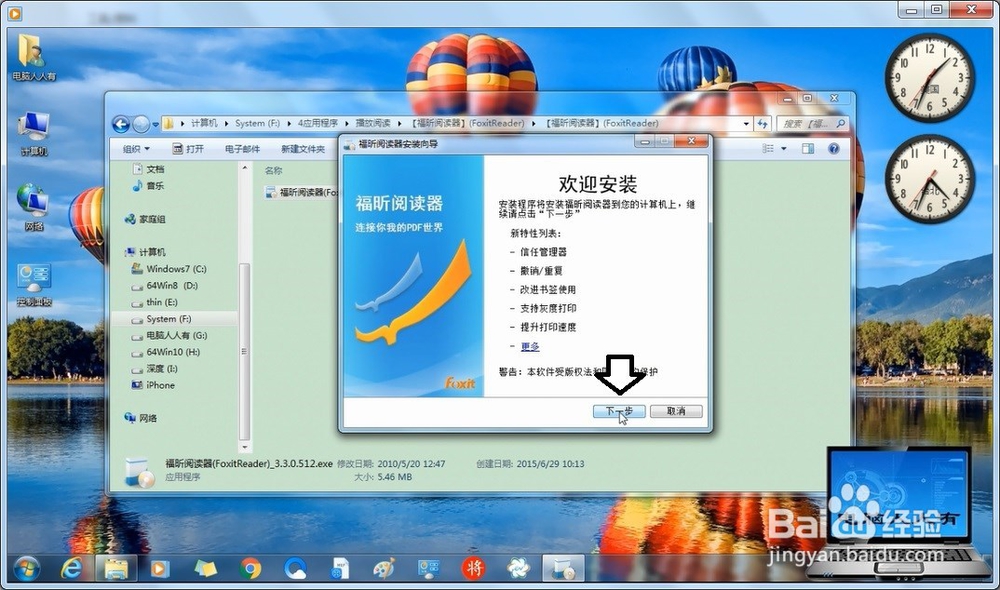Open 网络 desktop icon
This screenshot has height=590, width=1000.
click(x=33, y=207)
